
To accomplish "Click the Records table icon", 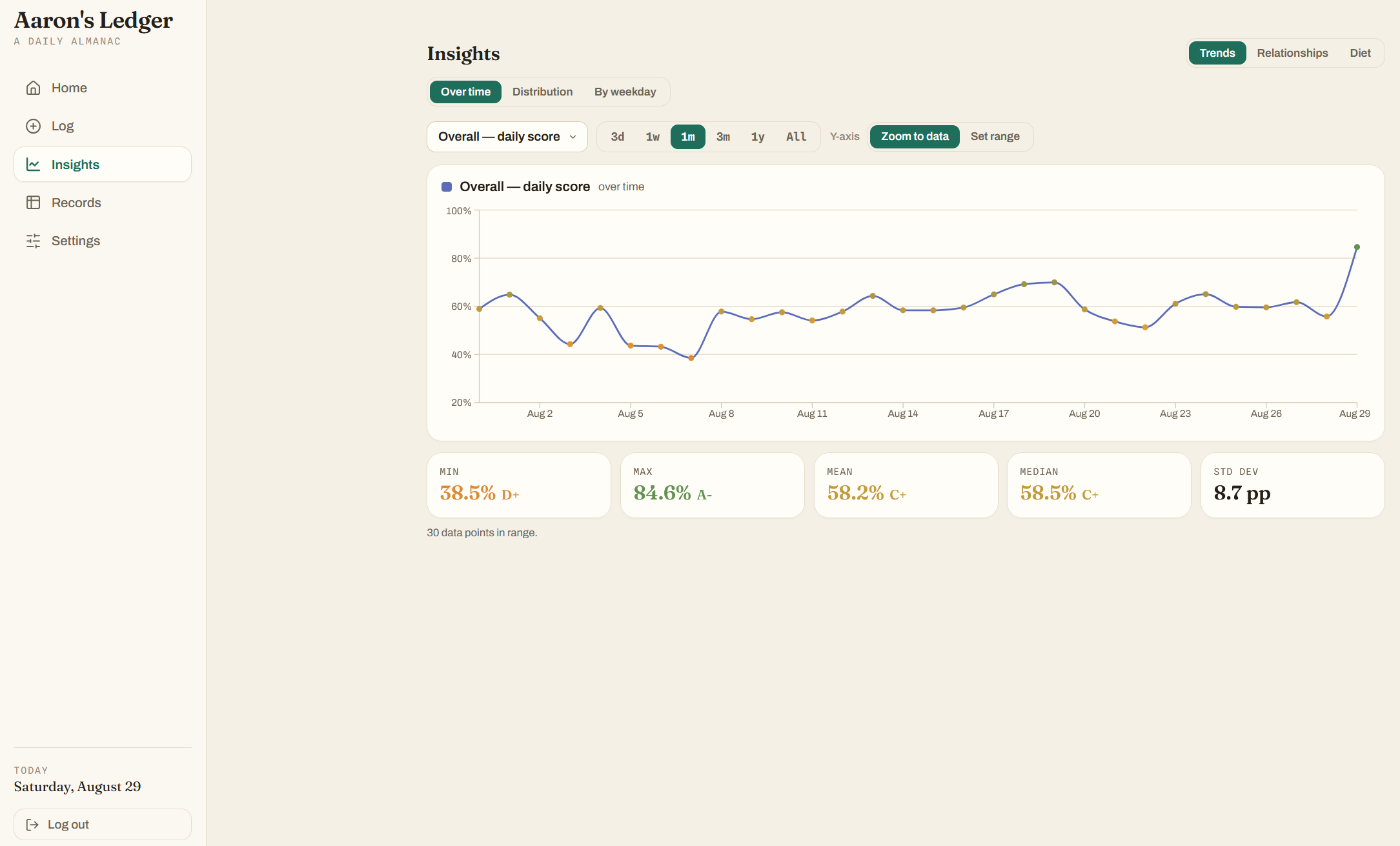I will pyautogui.click(x=33, y=203).
